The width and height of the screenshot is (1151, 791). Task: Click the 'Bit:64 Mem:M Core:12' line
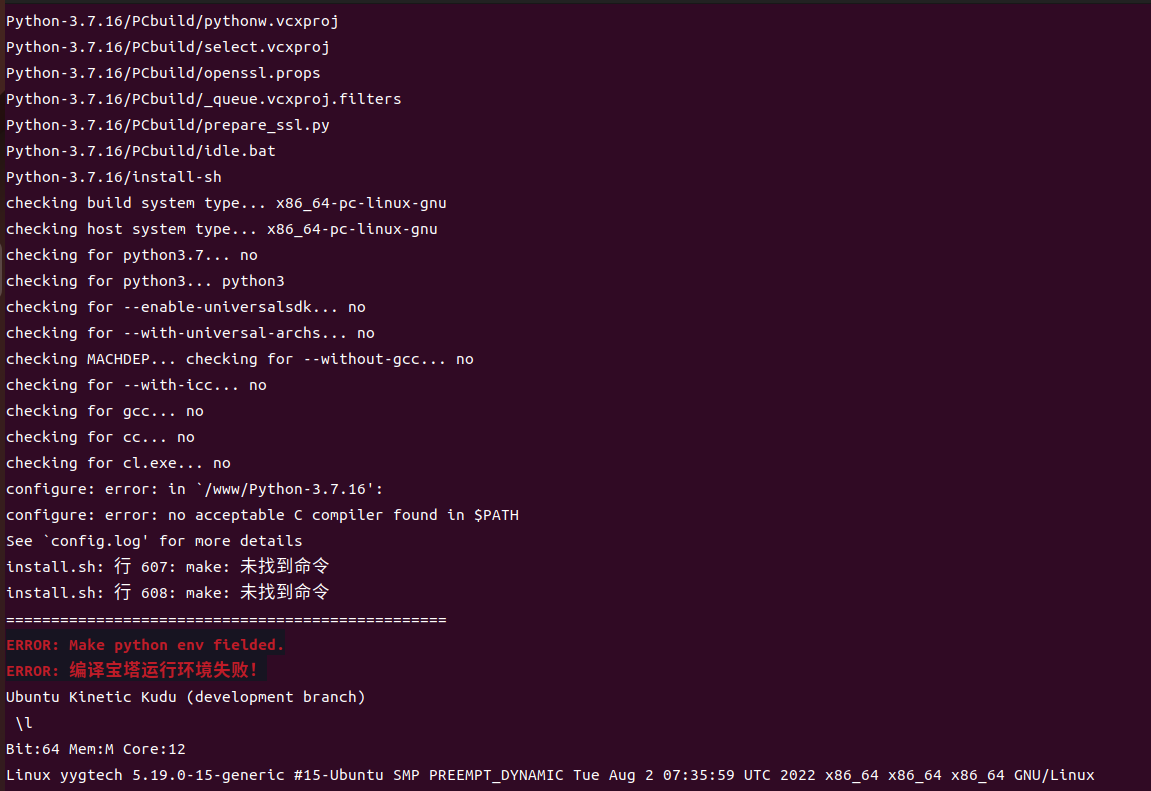pyautogui.click(x=95, y=749)
